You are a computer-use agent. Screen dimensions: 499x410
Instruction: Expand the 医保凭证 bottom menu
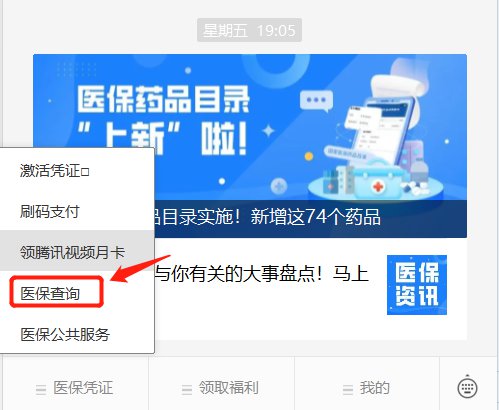click(76, 388)
